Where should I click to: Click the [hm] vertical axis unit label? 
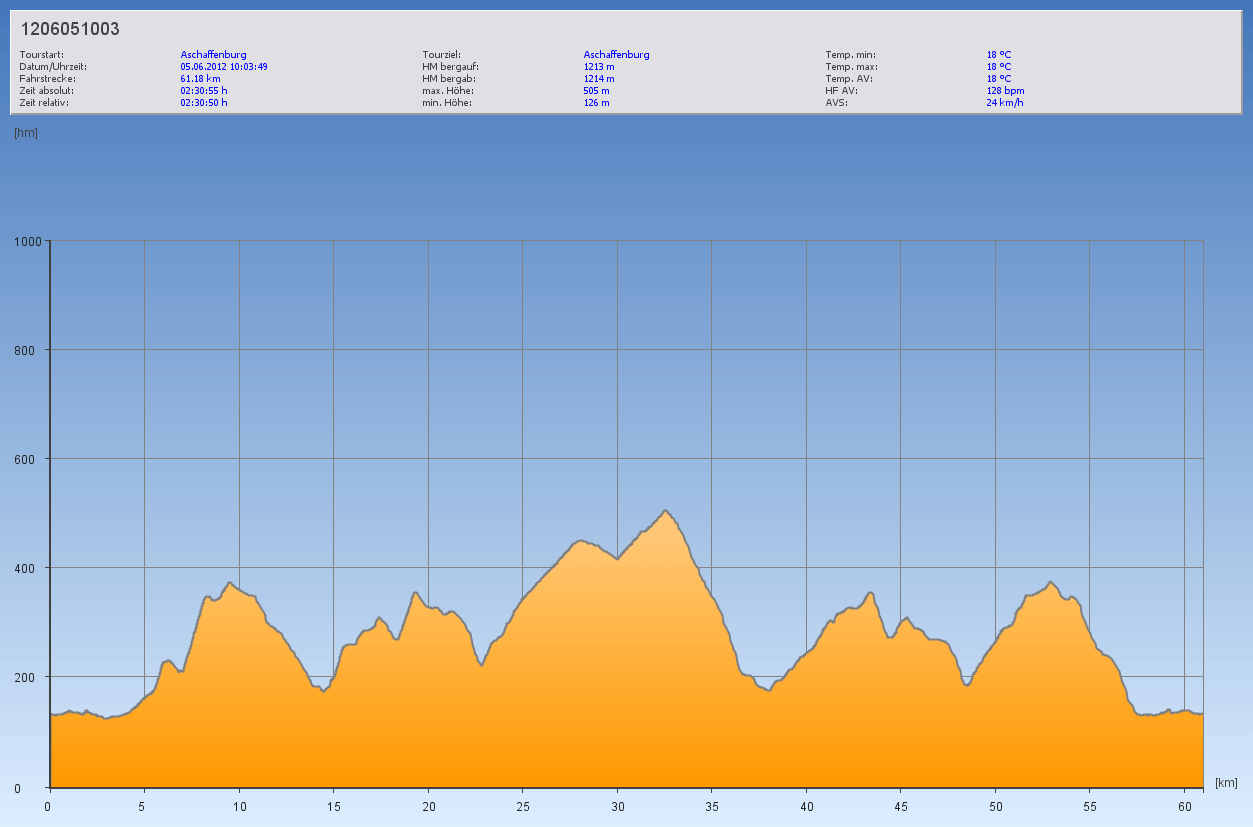tap(26, 133)
